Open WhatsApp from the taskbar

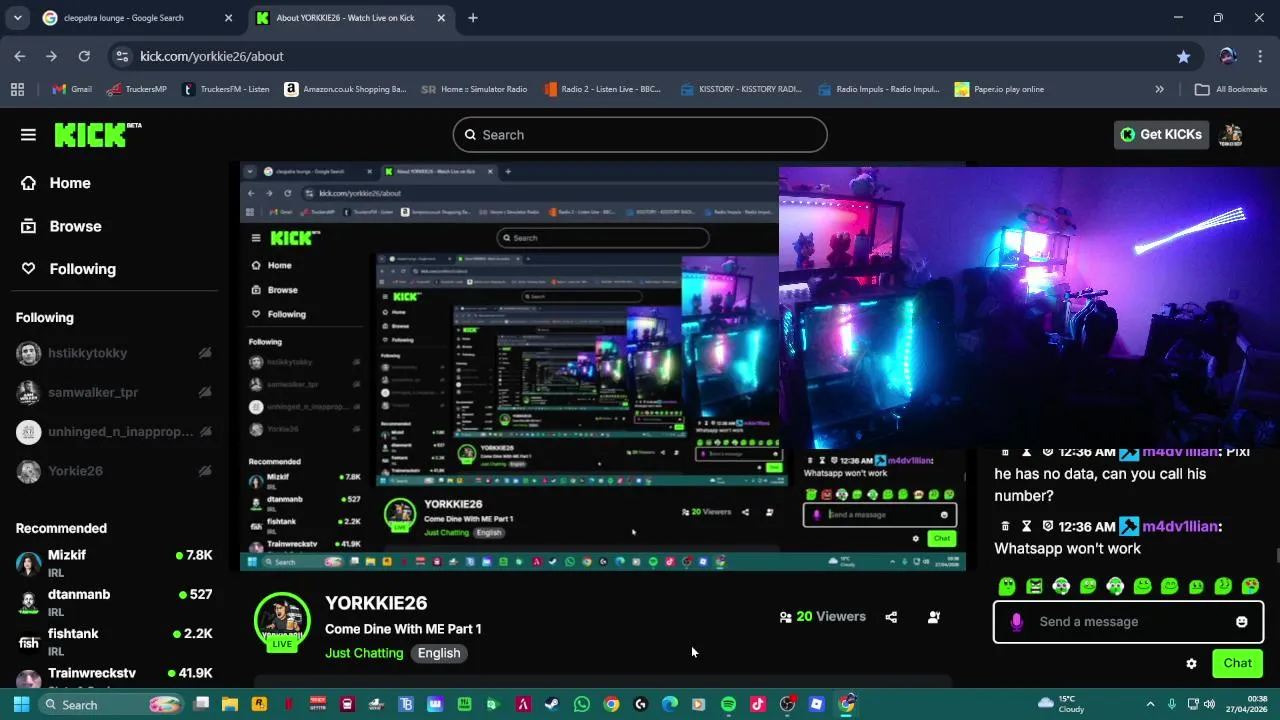[x=581, y=704]
